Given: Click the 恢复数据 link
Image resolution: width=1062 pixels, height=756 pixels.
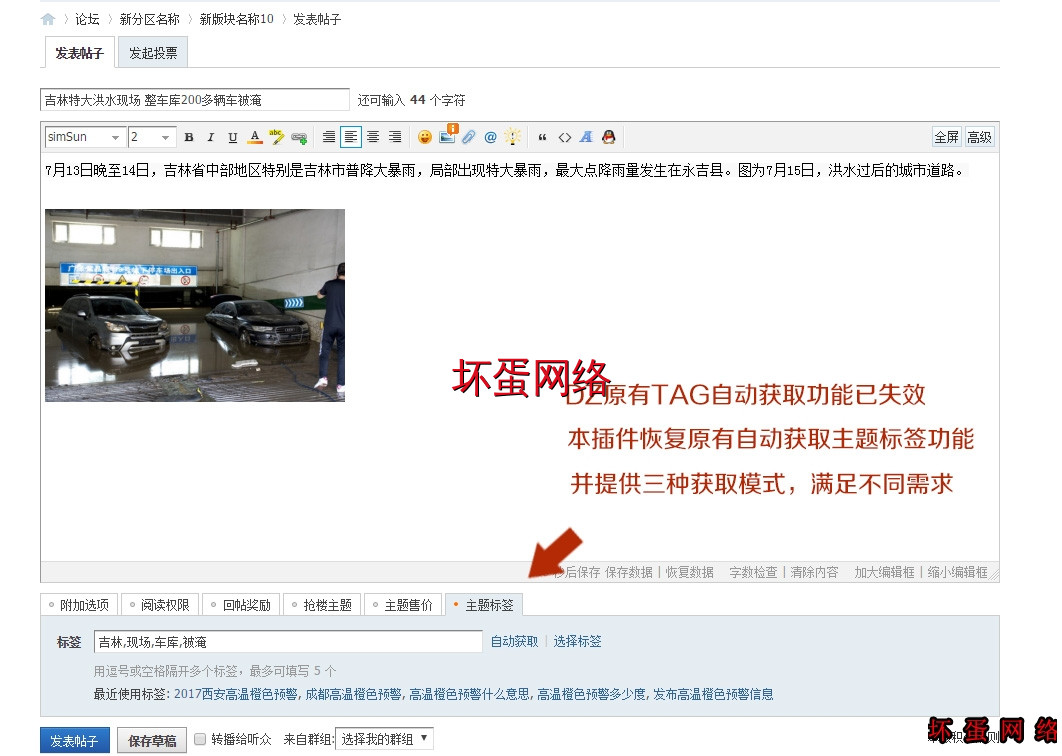Looking at the screenshot, I should coord(689,572).
